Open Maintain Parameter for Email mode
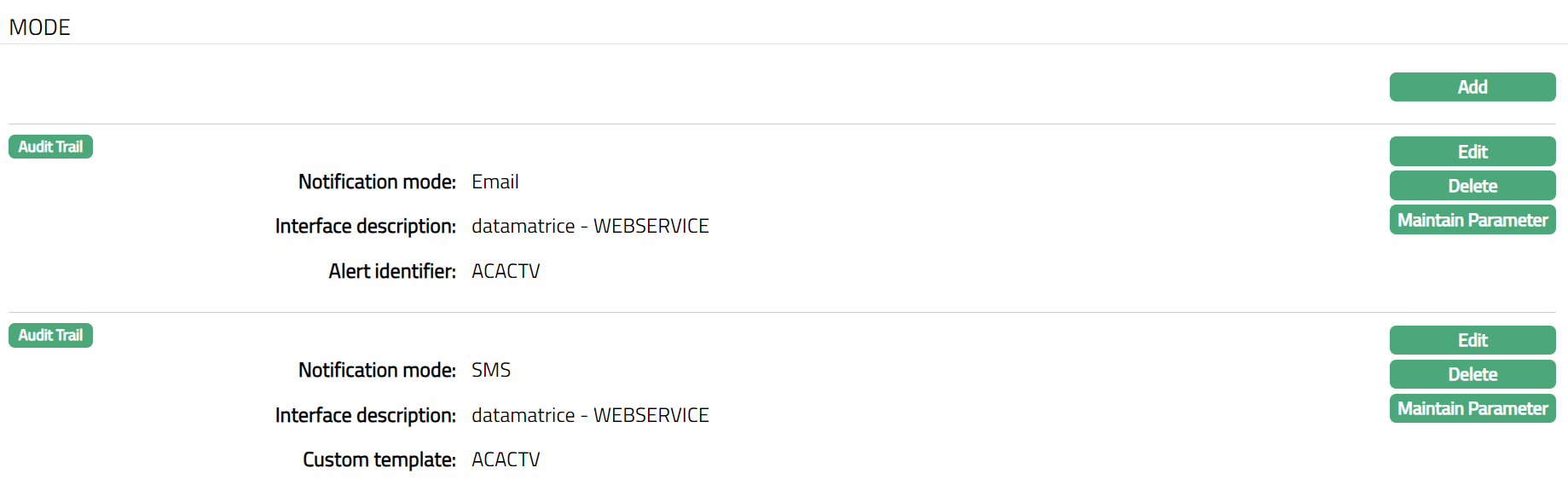The width and height of the screenshot is (1568, 485). click(1472, 220)
